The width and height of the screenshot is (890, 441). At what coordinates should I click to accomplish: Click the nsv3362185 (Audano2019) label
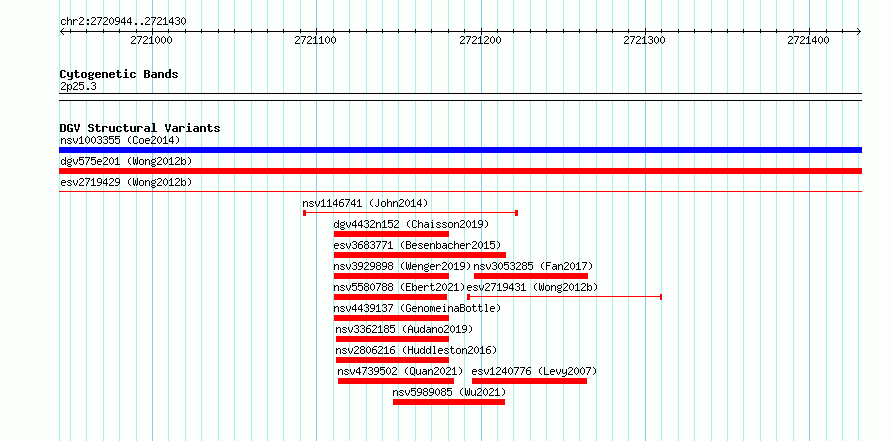point(404,329)
